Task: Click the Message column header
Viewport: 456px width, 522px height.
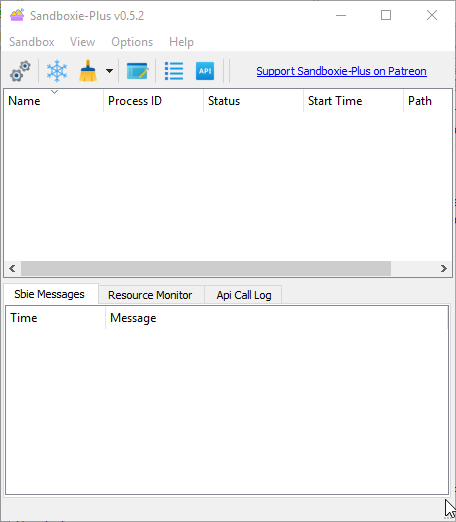Action: coord(277,318)
